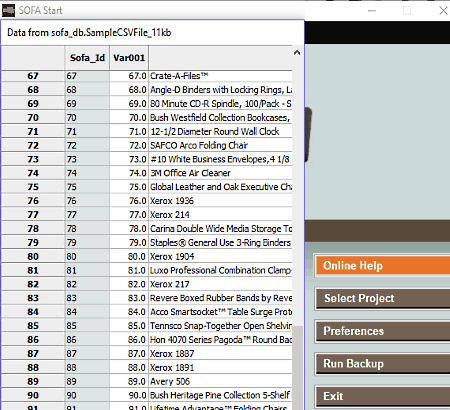Click cell 'Bush Westfield Collection Bookcases'

pos(220,118)
